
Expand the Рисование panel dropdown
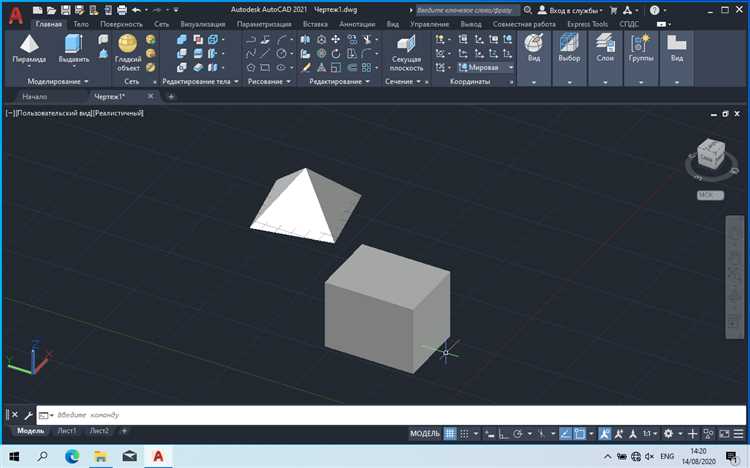[x=288, y=82]
